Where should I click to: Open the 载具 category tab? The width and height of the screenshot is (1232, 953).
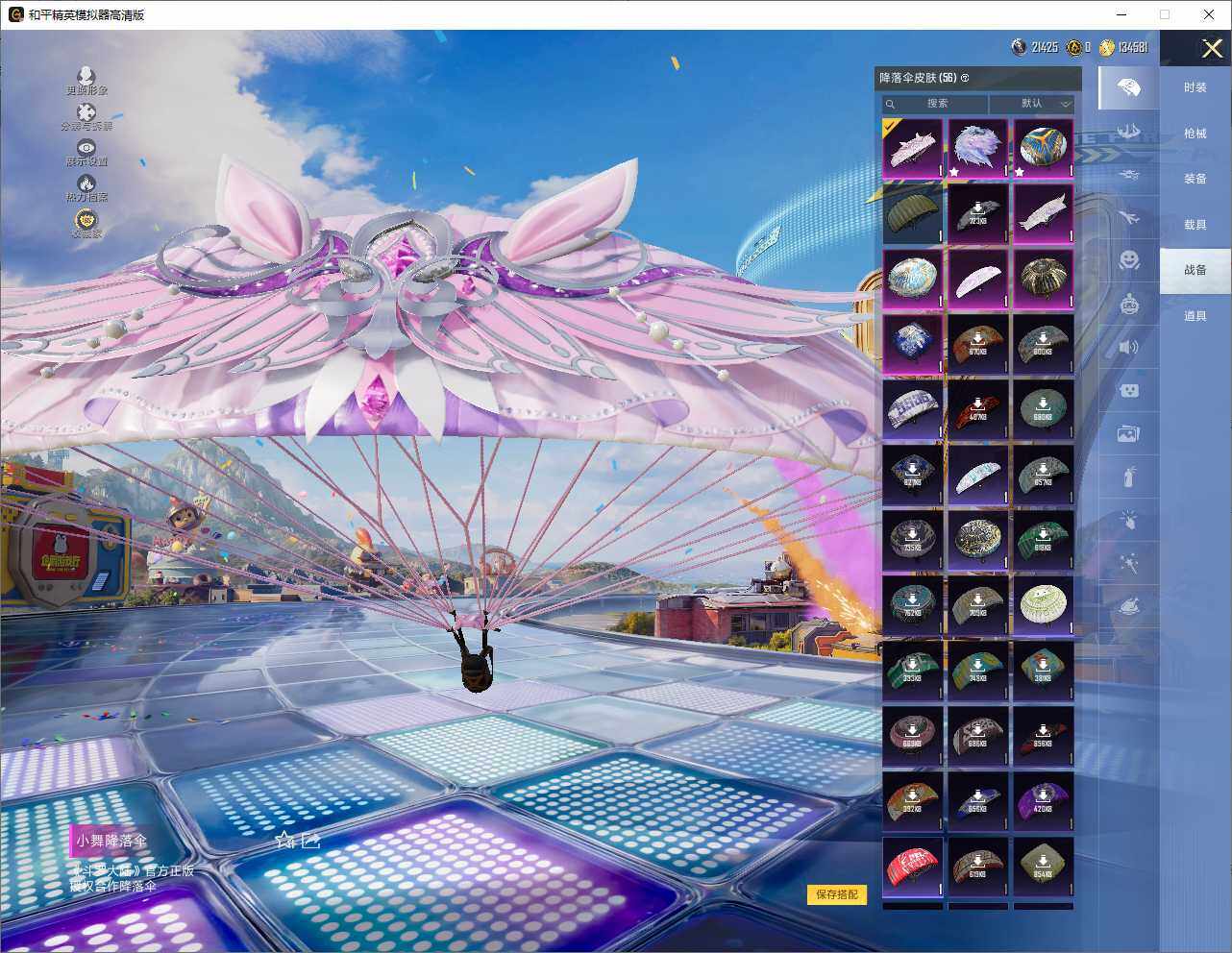1195,225
